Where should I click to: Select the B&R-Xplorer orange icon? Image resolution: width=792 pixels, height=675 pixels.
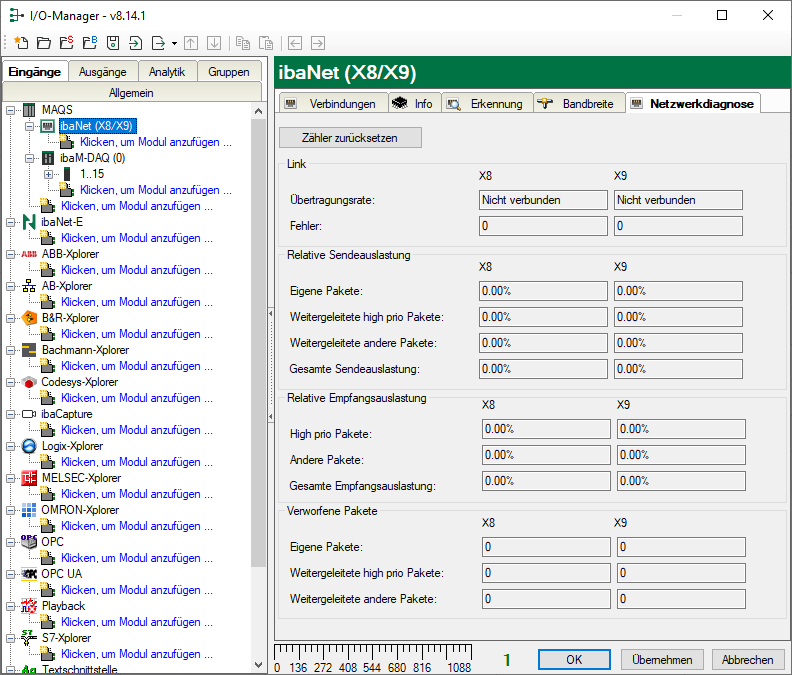click(29, 318)
